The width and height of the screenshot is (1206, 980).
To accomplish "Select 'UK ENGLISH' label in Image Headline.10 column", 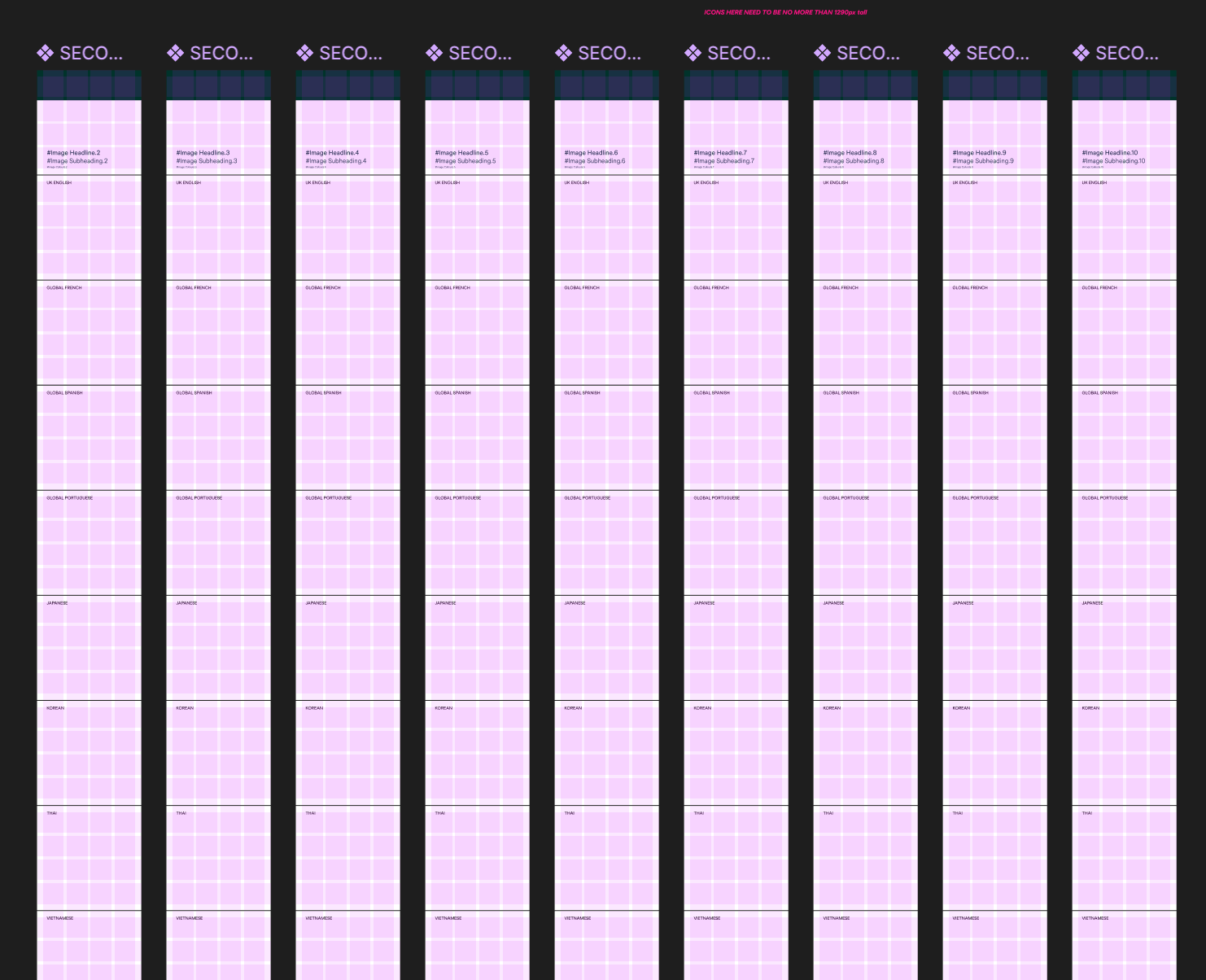I will (1095, 182).
